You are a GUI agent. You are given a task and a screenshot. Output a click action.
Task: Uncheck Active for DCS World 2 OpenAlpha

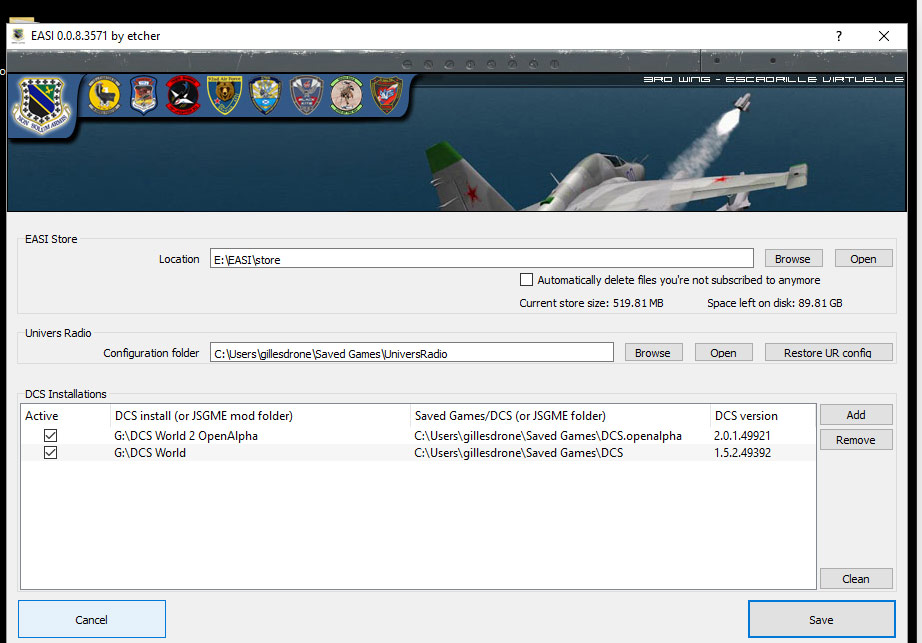[50, 436]
